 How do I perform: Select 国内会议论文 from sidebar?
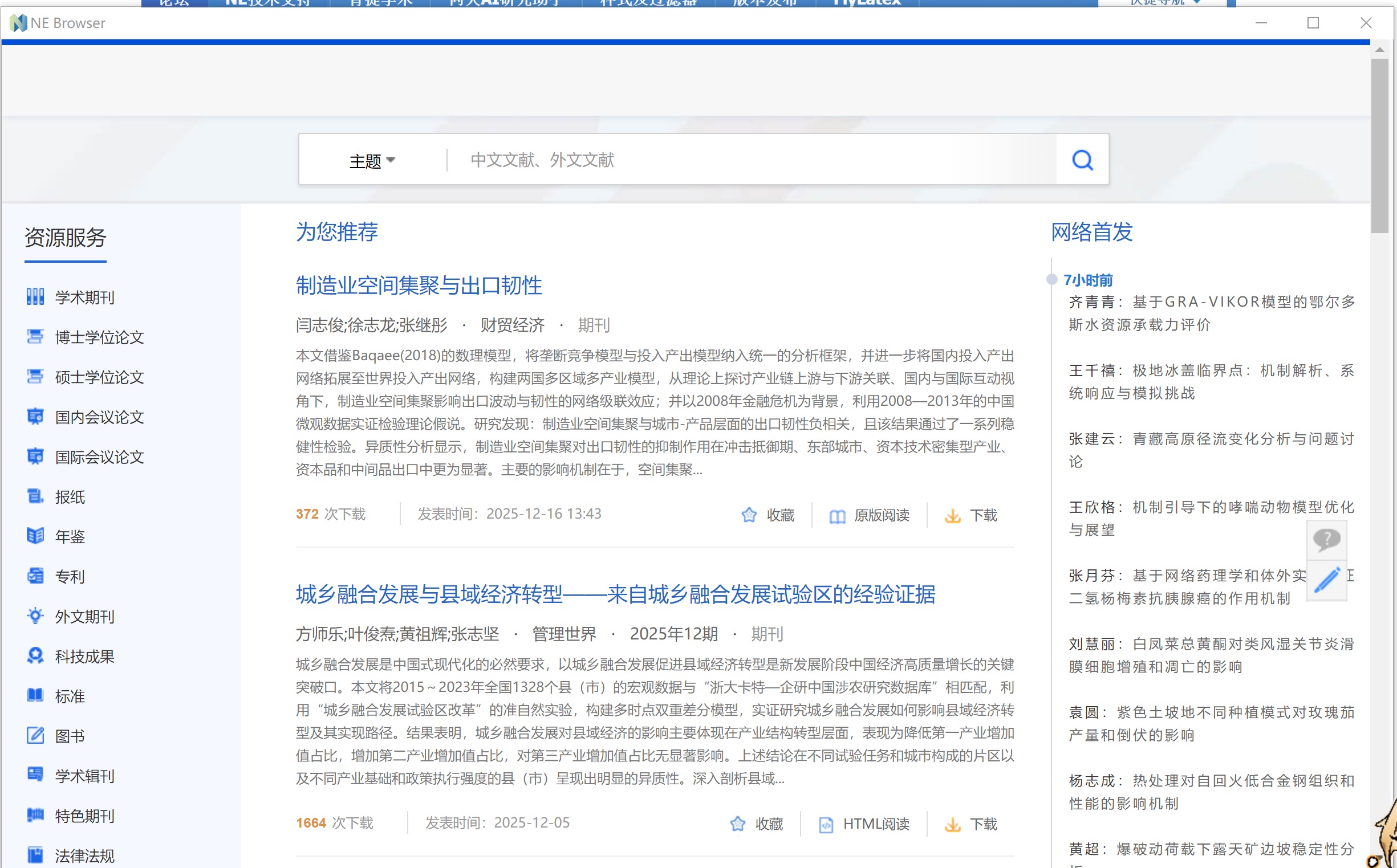coord(99,417)
